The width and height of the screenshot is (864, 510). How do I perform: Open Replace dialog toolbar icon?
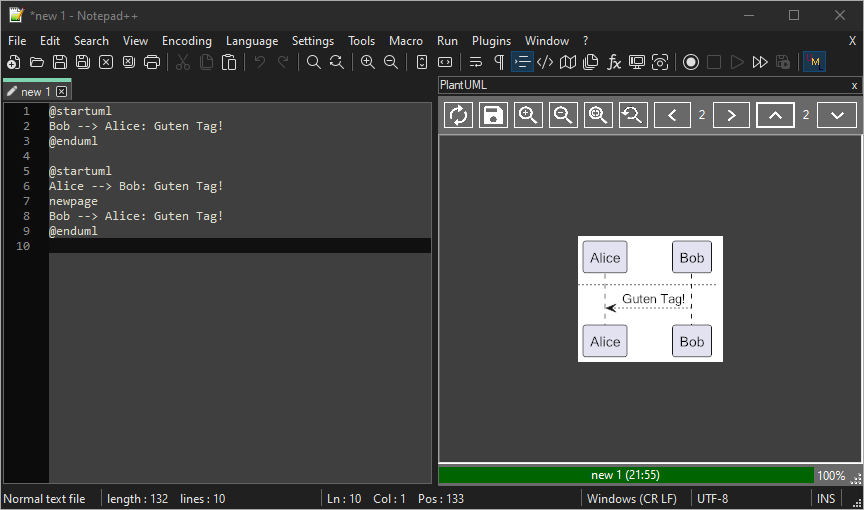(x=337, y=62)
